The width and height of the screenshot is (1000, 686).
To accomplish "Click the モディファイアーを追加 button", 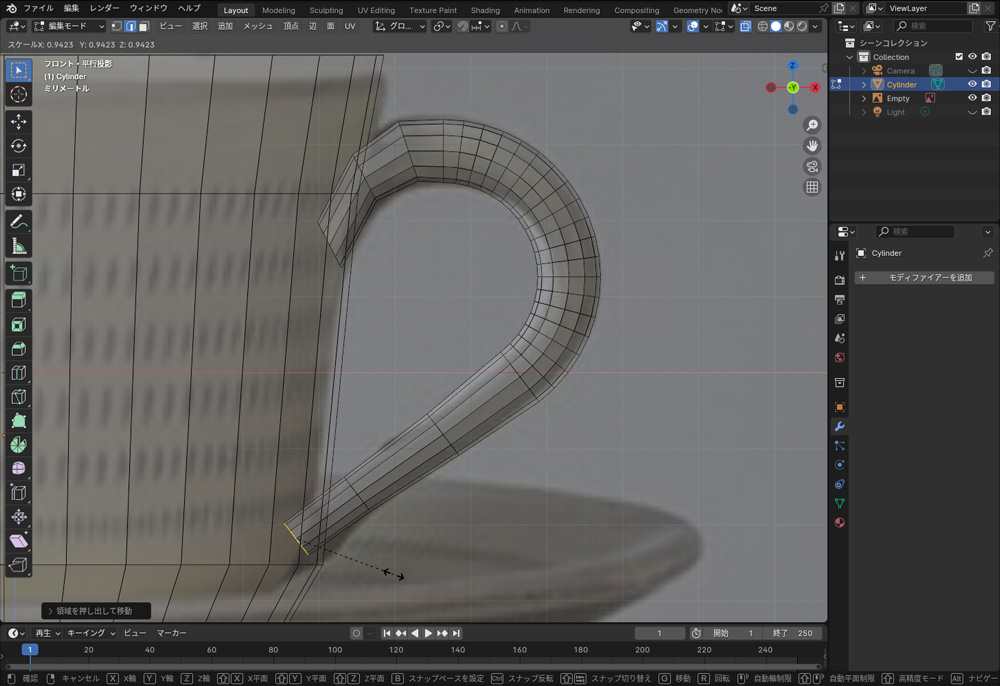I will pyautogui.click(x=923, y=277).
